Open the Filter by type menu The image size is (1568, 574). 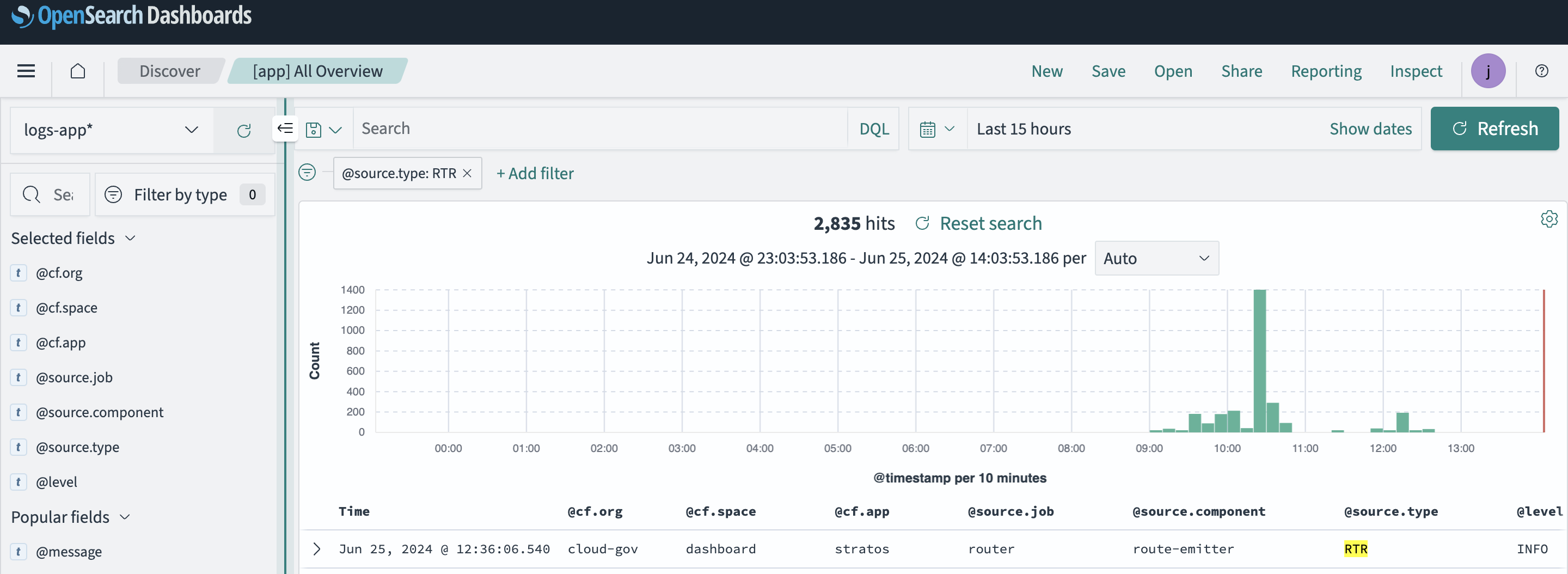pyautogui.click(x=185, y=195)
